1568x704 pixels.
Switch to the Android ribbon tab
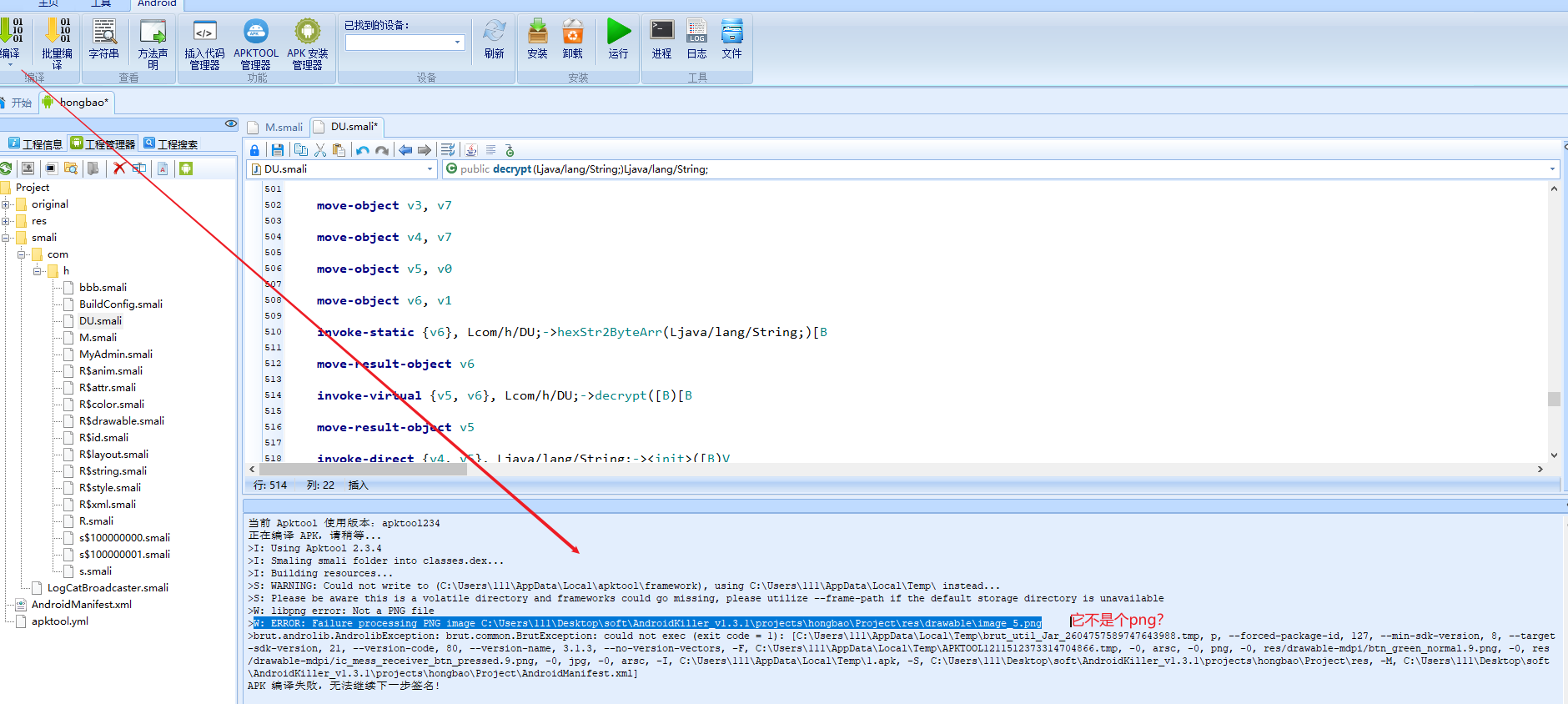click(x=157, y=3)
